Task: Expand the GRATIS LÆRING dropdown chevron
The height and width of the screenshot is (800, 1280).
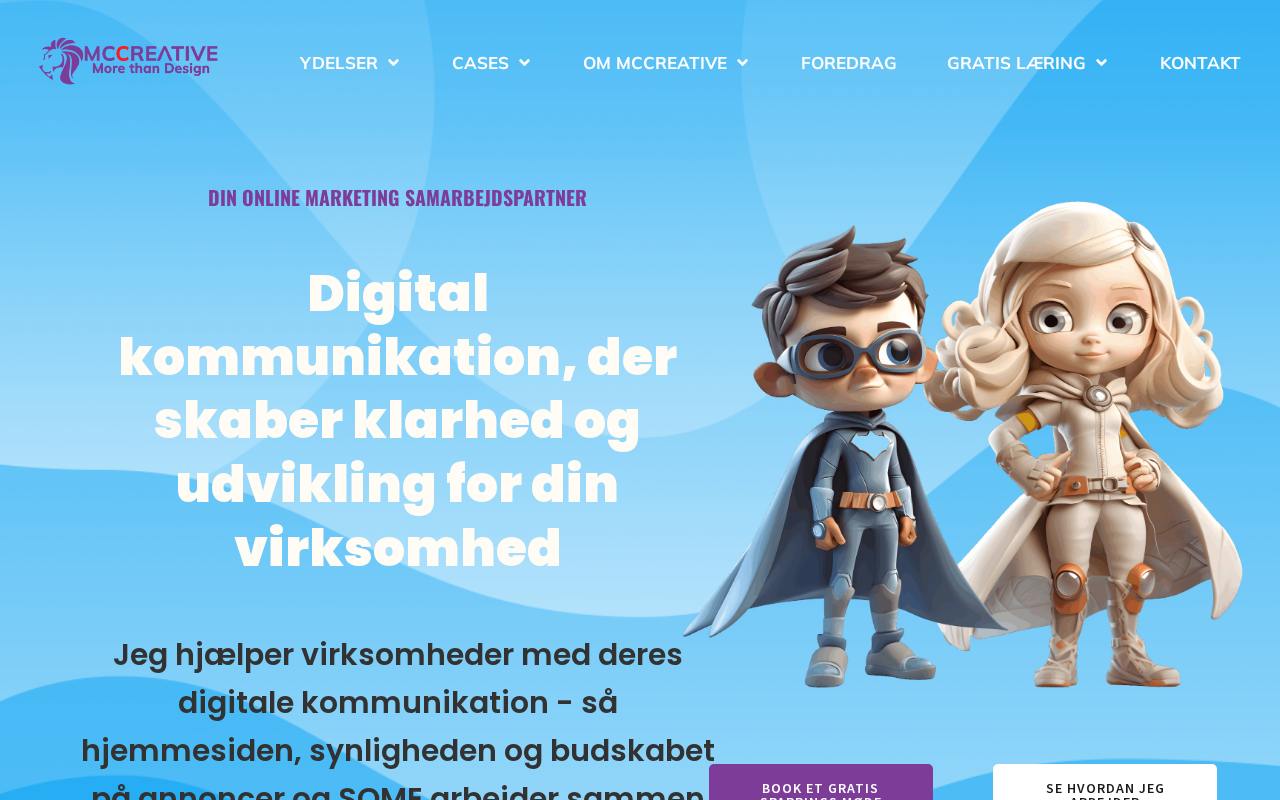Action: (1101, 63)
